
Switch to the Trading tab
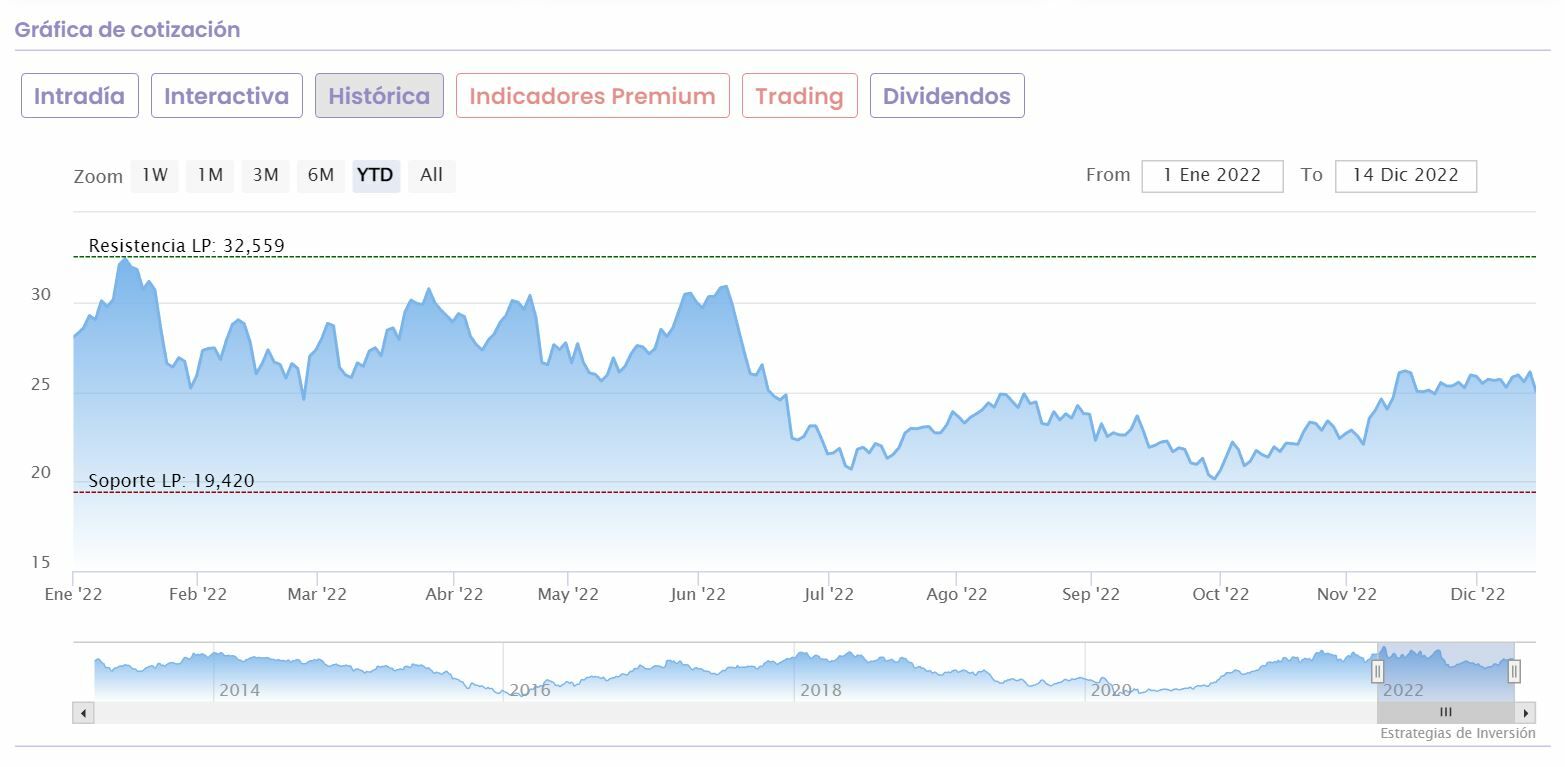point(799,96)
